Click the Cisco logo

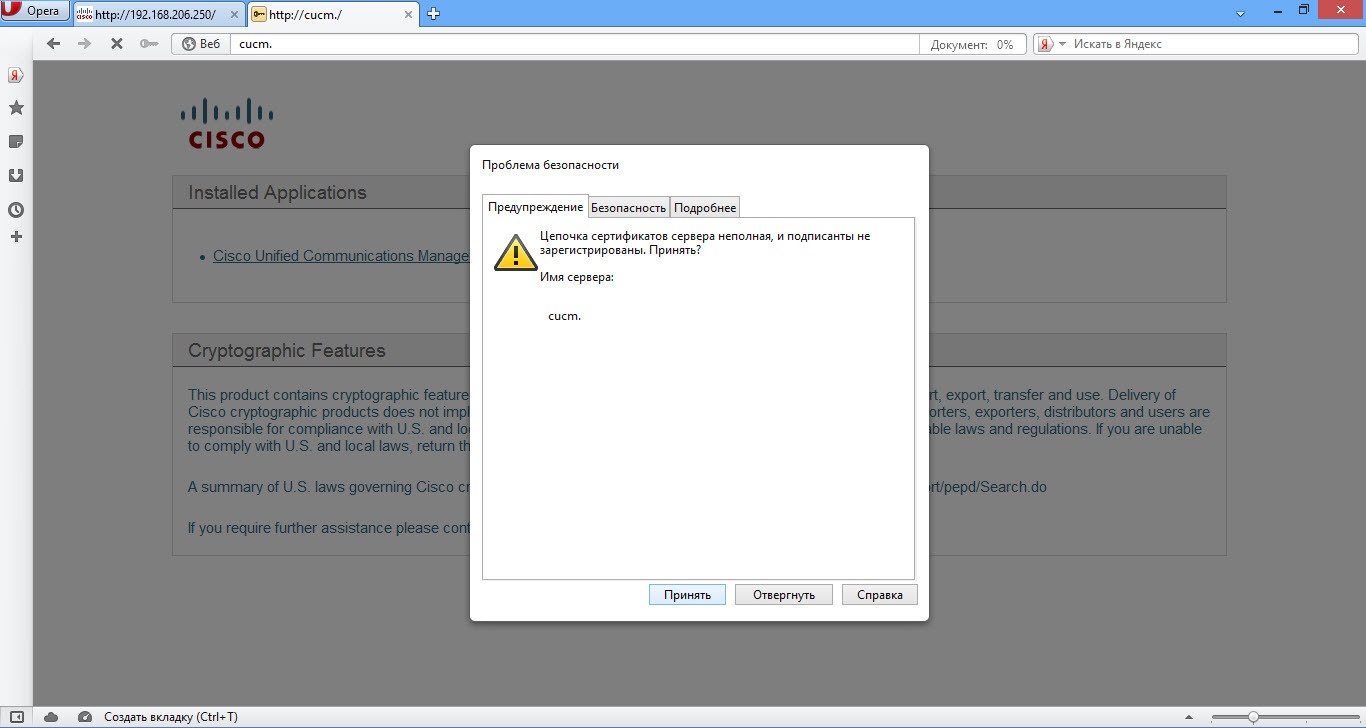[227, 124]
